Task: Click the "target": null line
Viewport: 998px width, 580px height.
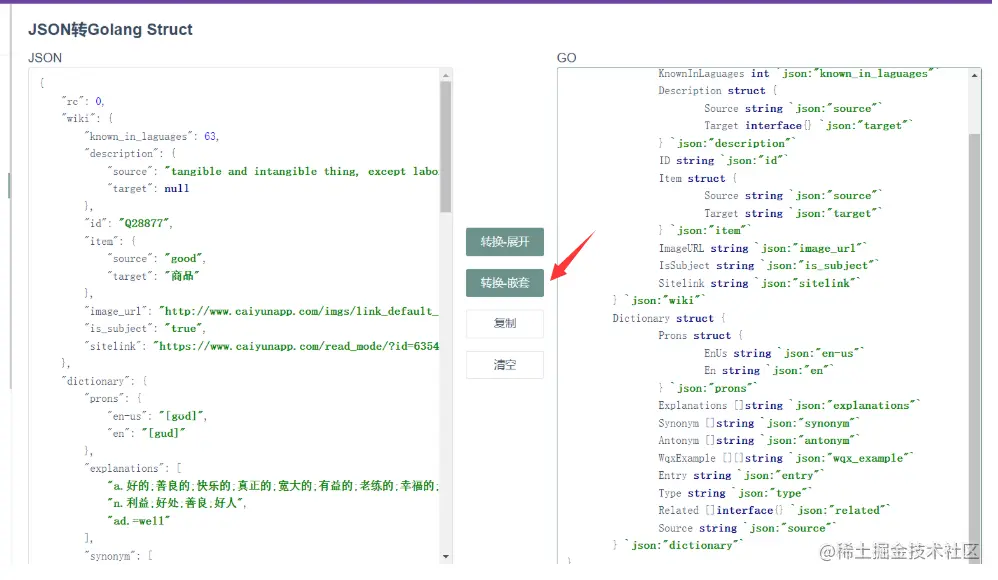Action: point(148,188)
